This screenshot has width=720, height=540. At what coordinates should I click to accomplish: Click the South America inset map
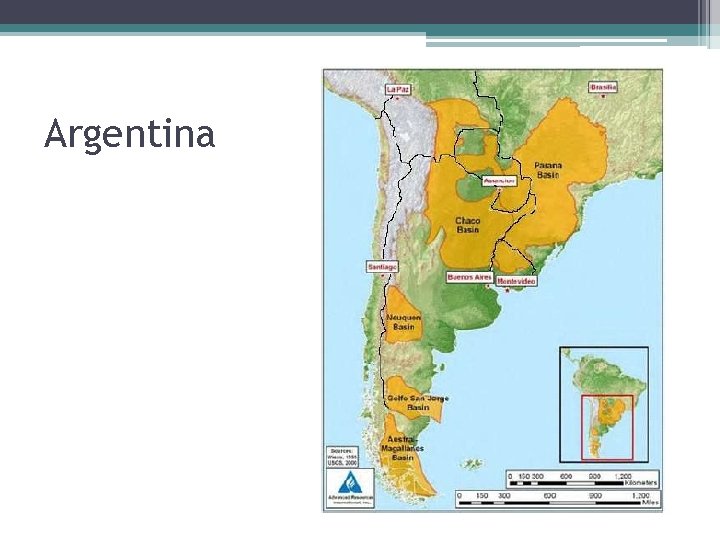604,405
